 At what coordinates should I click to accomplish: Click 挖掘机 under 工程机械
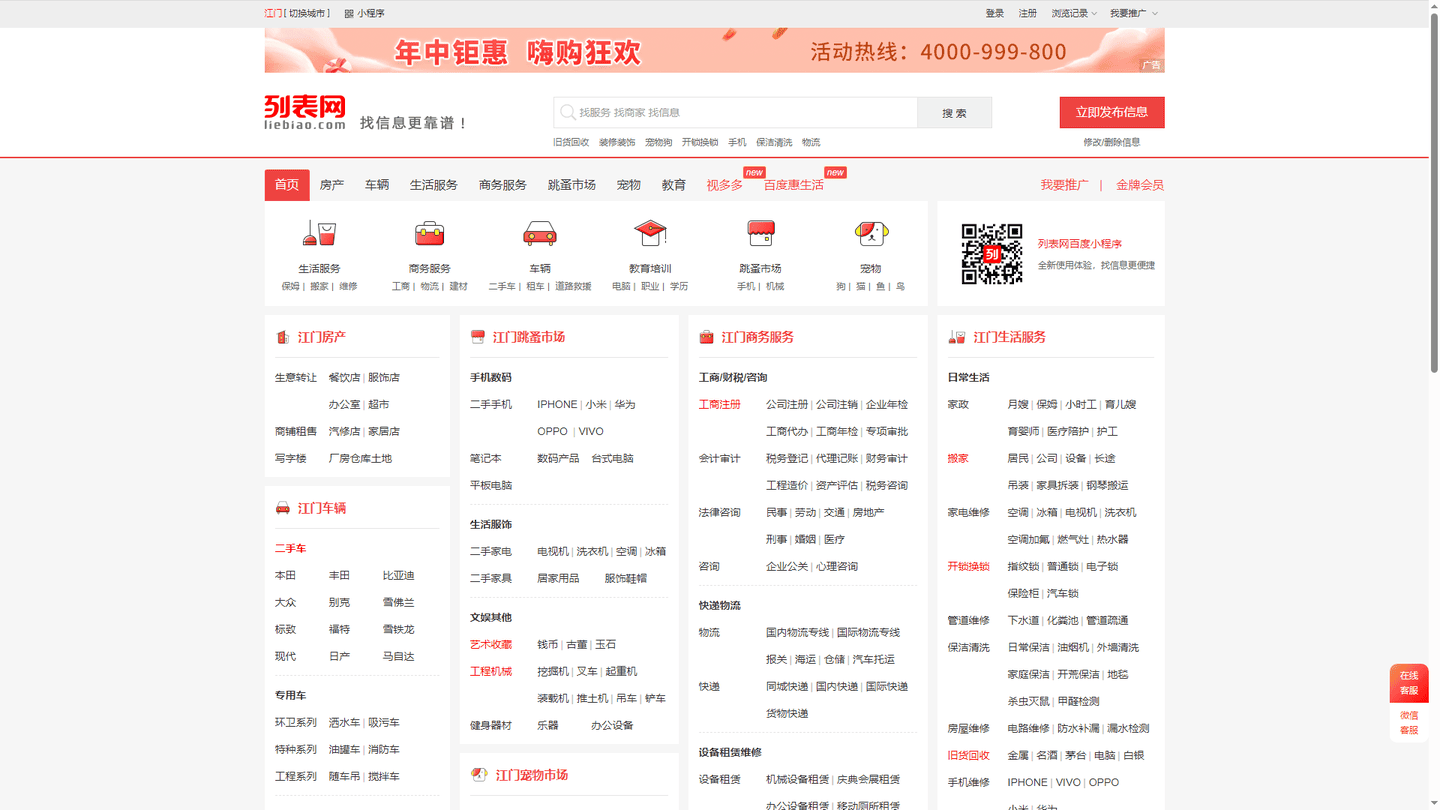click(x=553, y=672)
